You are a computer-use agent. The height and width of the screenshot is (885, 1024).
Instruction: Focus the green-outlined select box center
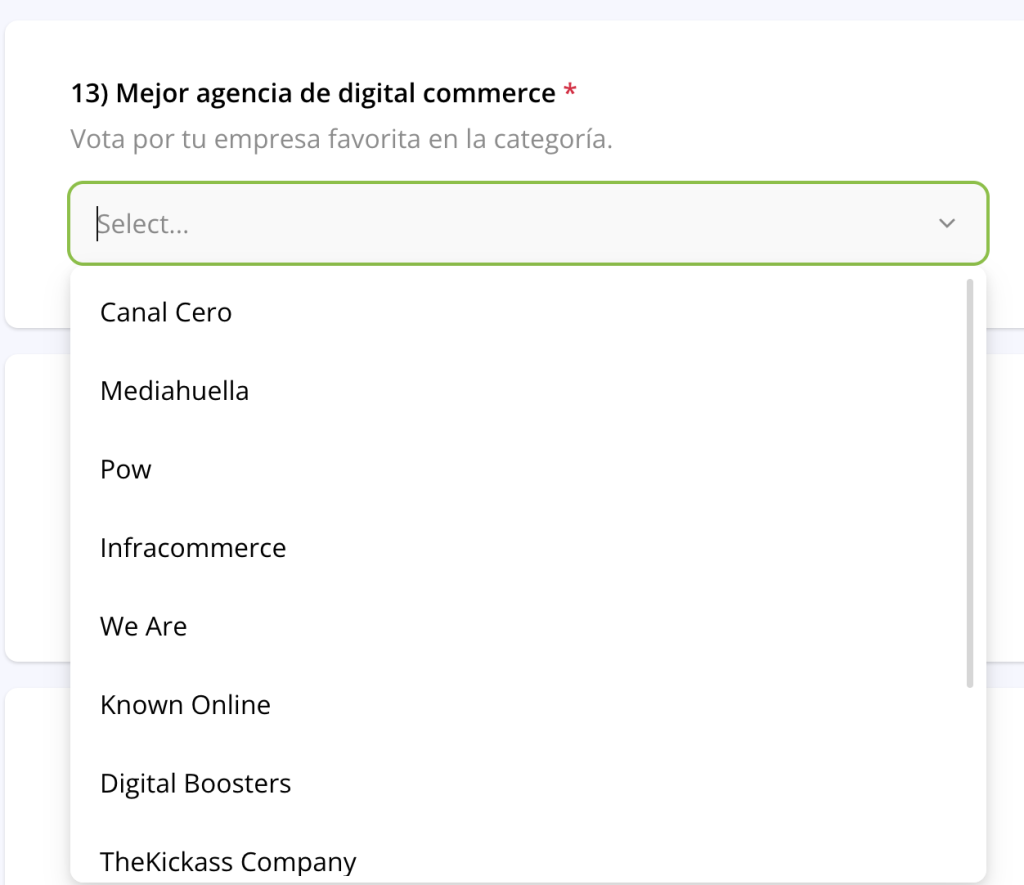coord(528,224)
